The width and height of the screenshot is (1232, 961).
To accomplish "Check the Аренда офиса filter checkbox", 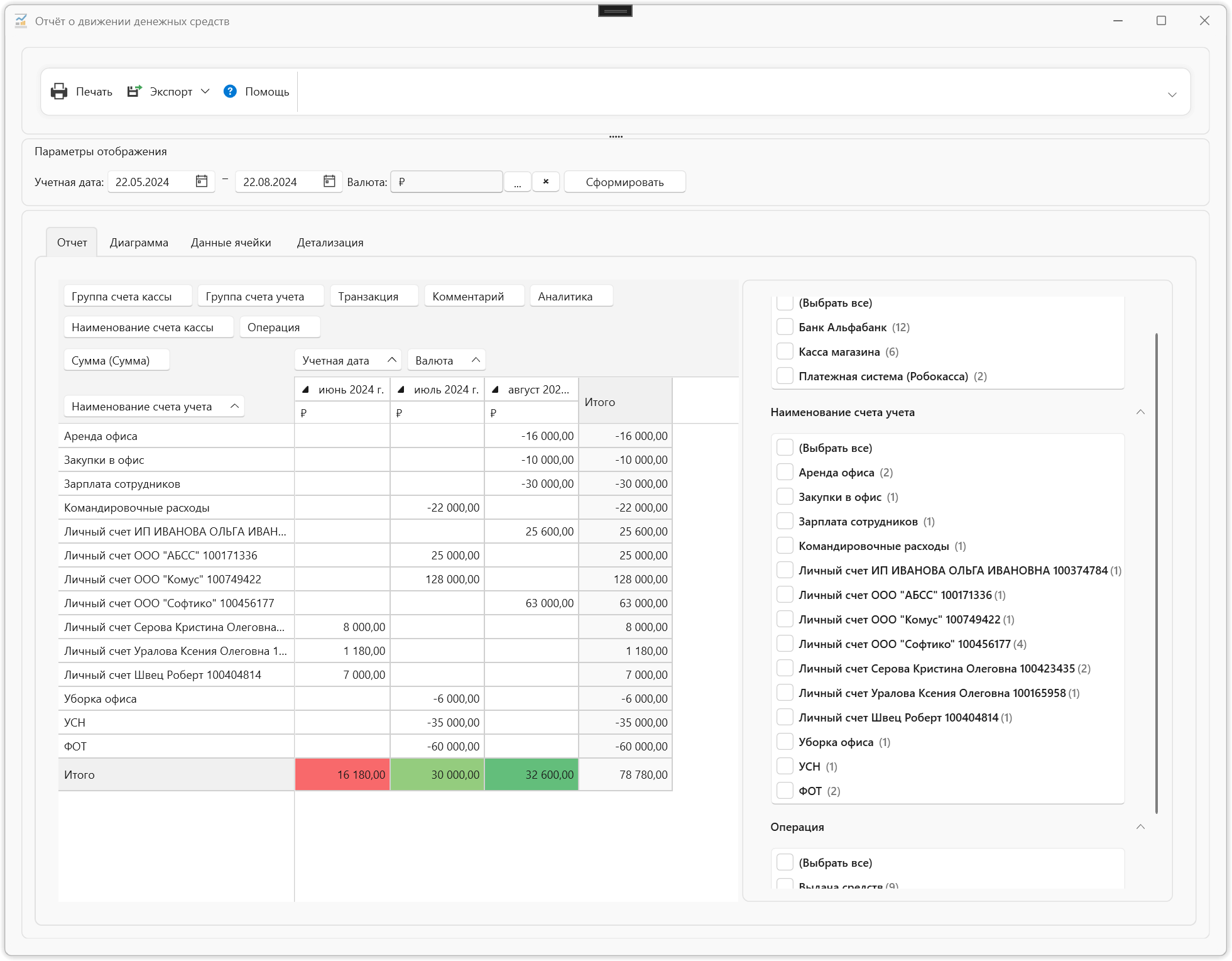I will coord(785,472).
